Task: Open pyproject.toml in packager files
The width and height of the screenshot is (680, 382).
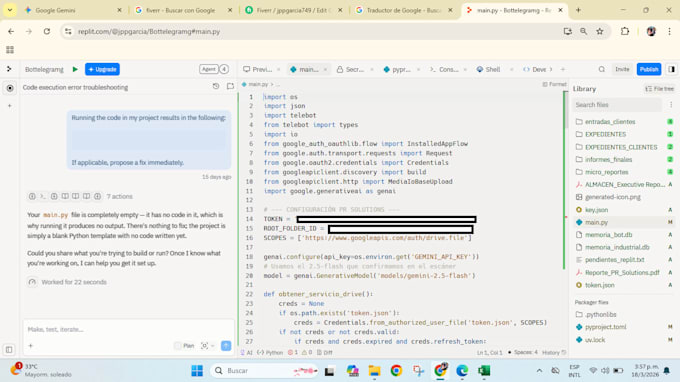Action: tap(605, 327)
